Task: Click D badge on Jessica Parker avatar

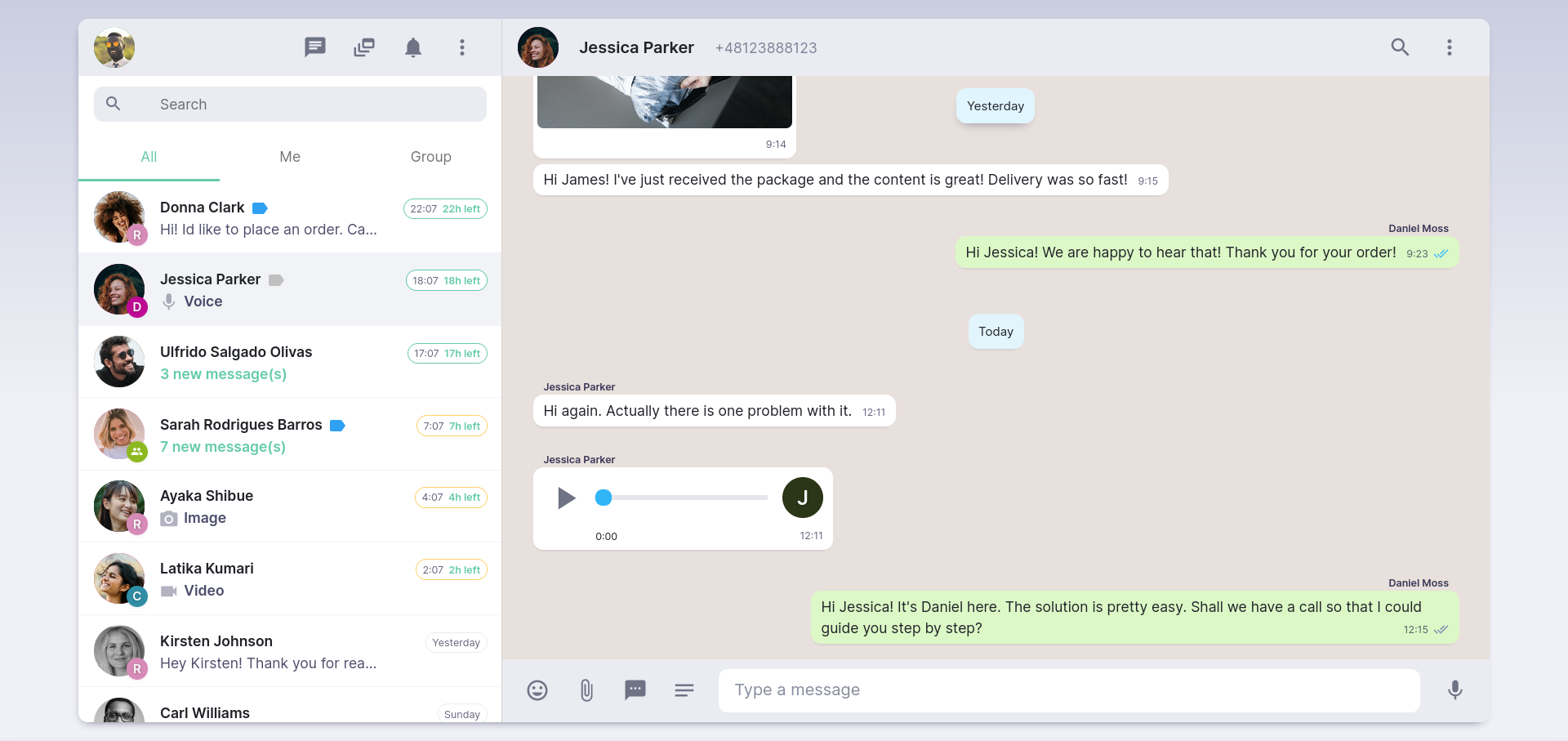Action: 137,307
